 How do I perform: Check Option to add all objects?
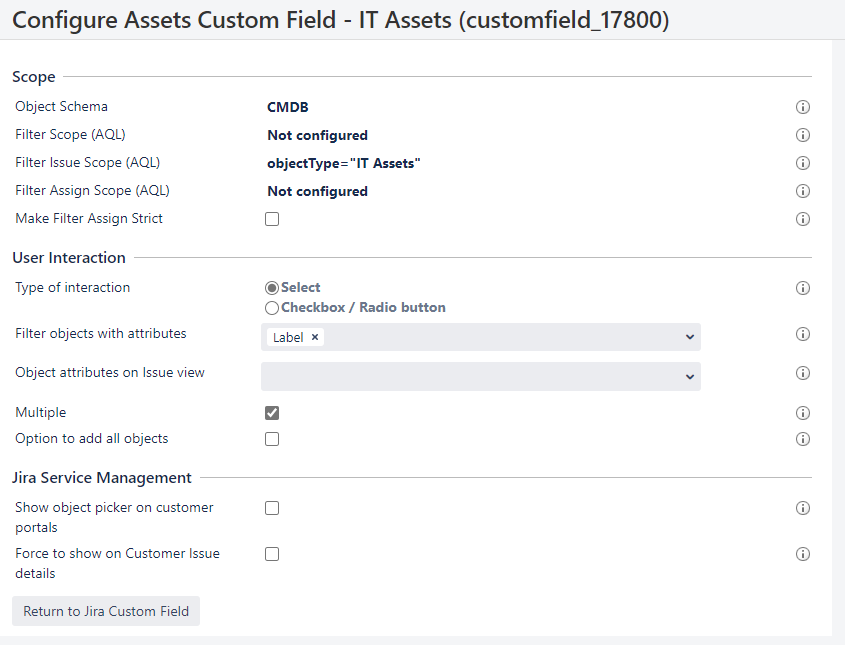[271, 438]
